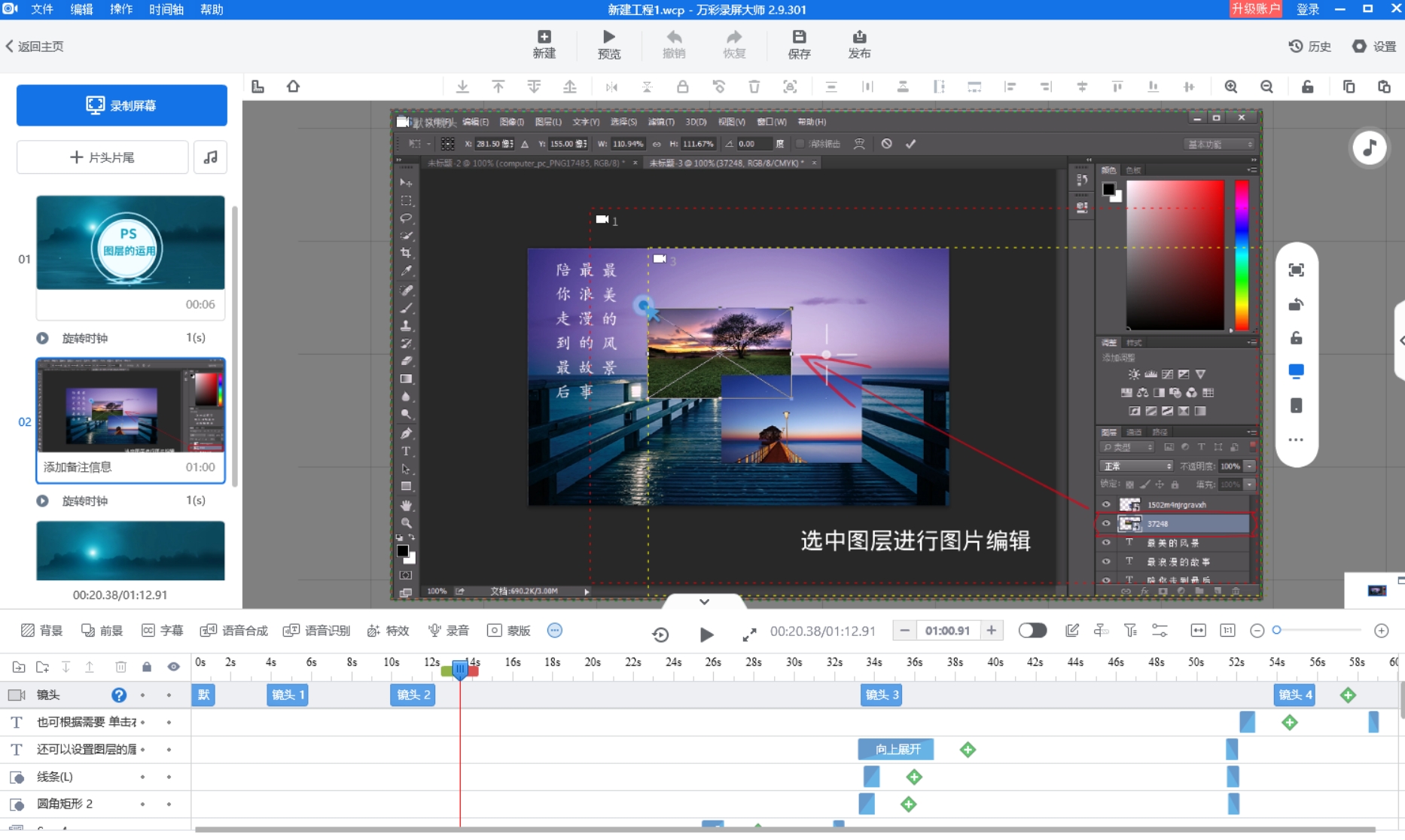The height and width of the screenshot is (840, 1405).
Task: Click the ruler icon in canvas toolbar
Action: [258, 87]
